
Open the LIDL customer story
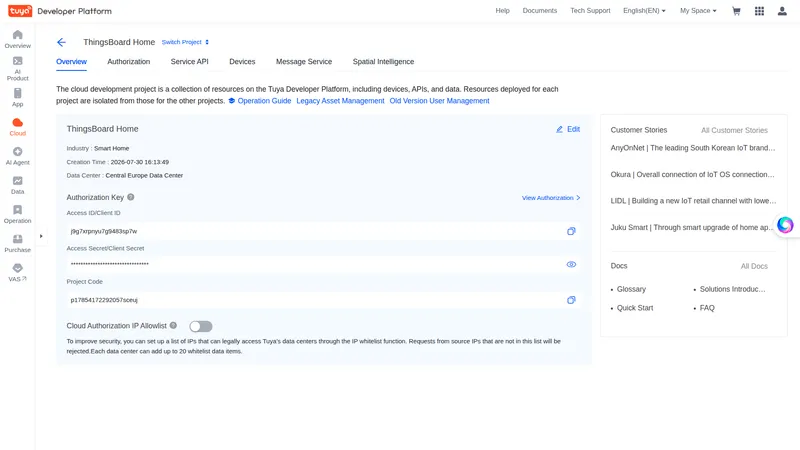(x=693, y=201)
